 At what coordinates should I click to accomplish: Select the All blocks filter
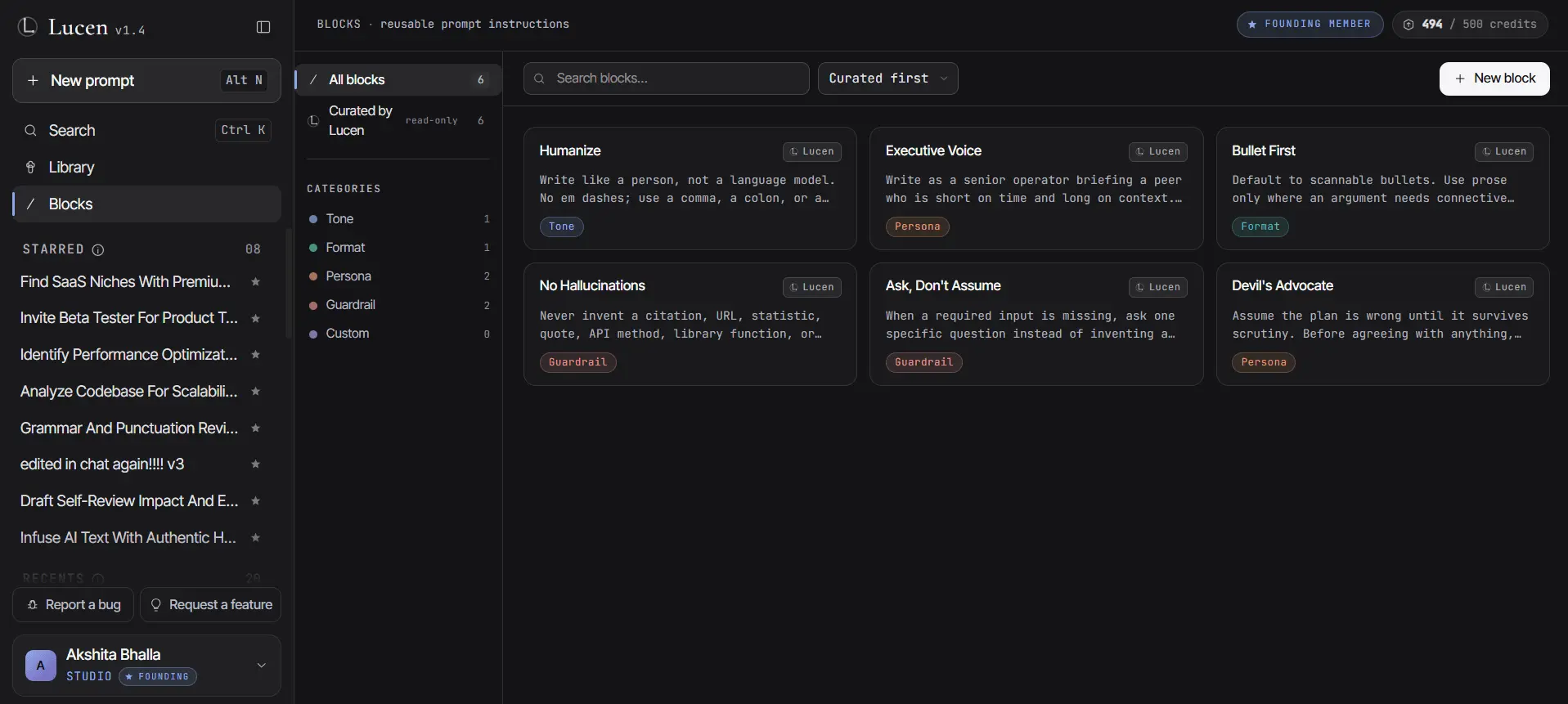click(398, 79)
